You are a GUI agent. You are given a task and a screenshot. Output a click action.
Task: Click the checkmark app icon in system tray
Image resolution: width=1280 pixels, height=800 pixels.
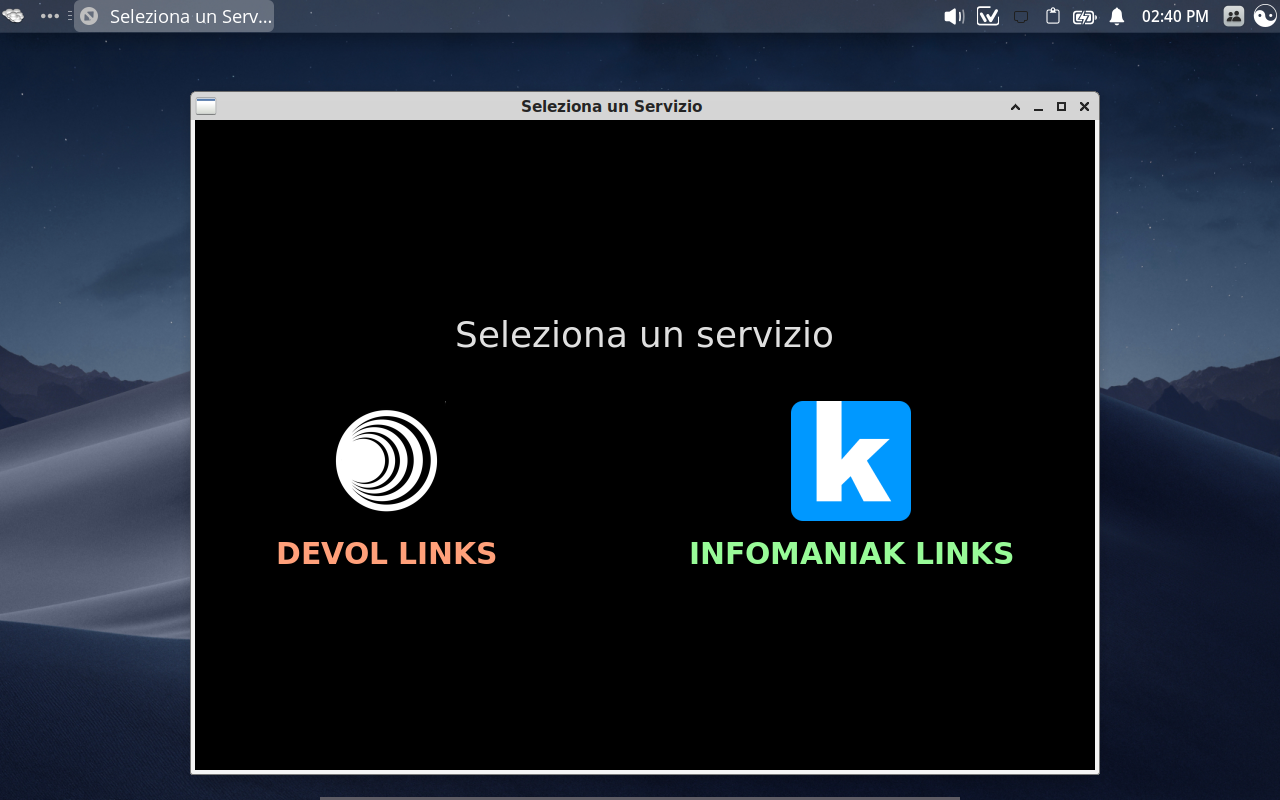click(x=988, y=16)
